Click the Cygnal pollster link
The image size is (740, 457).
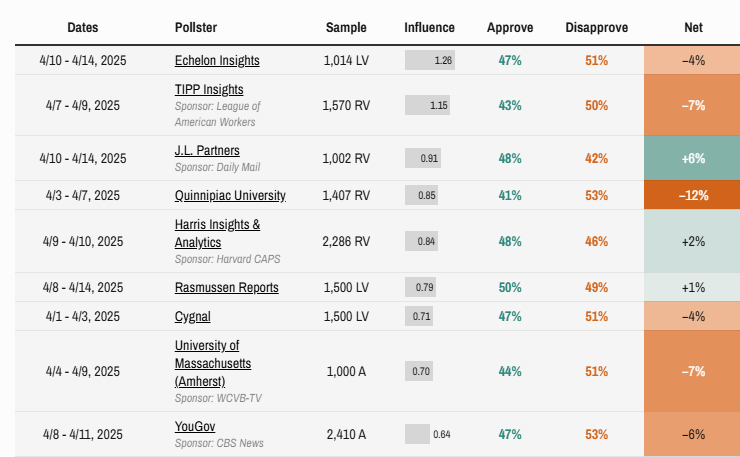(192, 316)
